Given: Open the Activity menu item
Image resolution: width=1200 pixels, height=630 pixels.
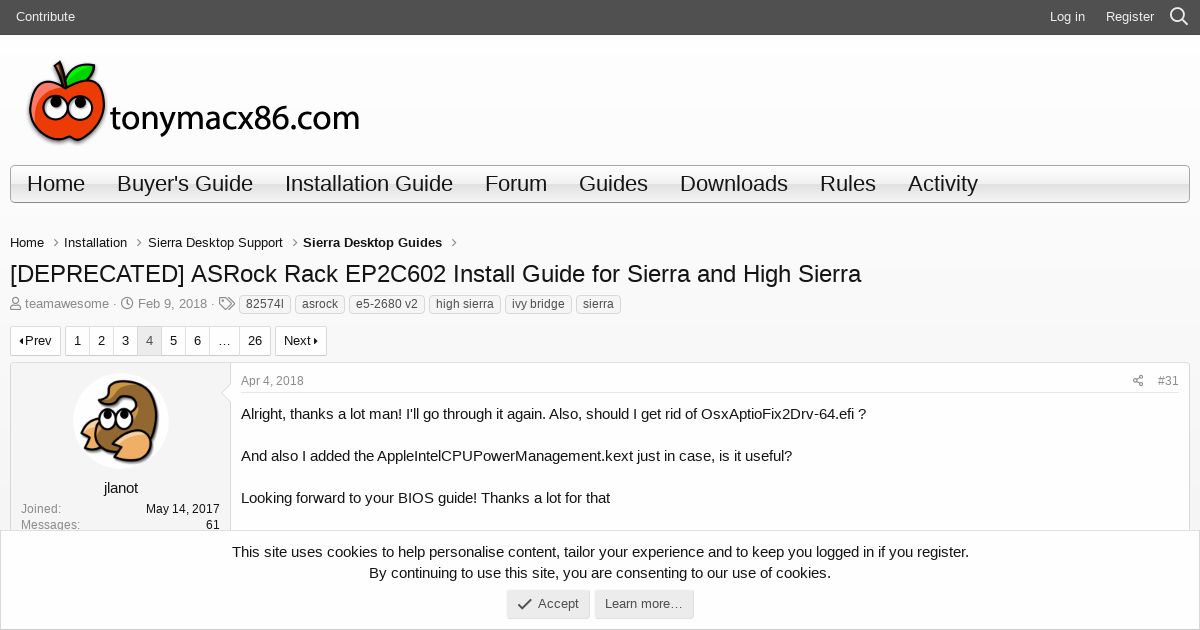Looking at the screenshot, I should pyautogui.click(x=943, y=184).
